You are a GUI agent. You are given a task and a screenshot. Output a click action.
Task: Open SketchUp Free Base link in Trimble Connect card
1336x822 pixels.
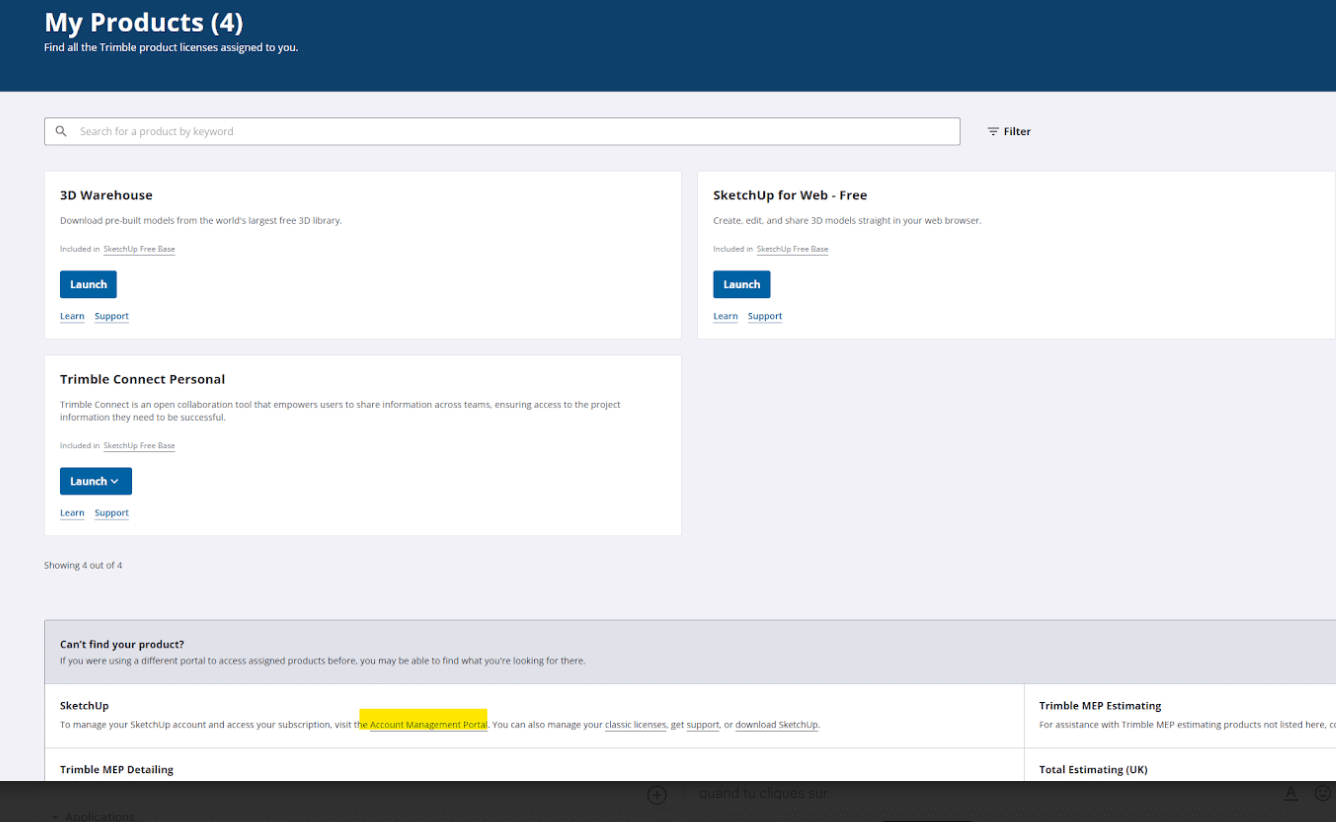point(139,446)
